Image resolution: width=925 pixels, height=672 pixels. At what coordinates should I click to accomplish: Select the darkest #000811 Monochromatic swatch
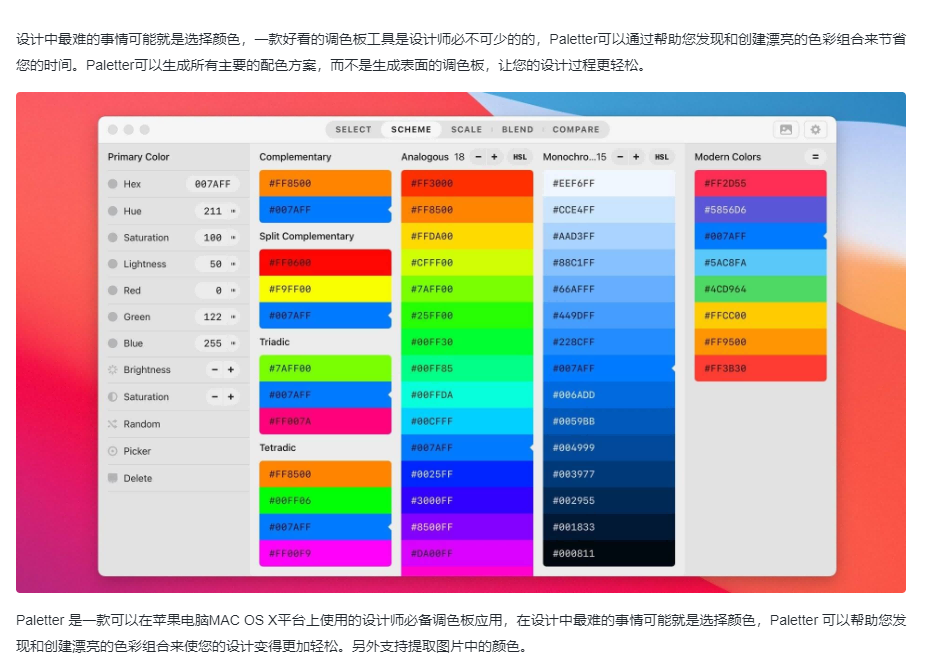point(608,553)
